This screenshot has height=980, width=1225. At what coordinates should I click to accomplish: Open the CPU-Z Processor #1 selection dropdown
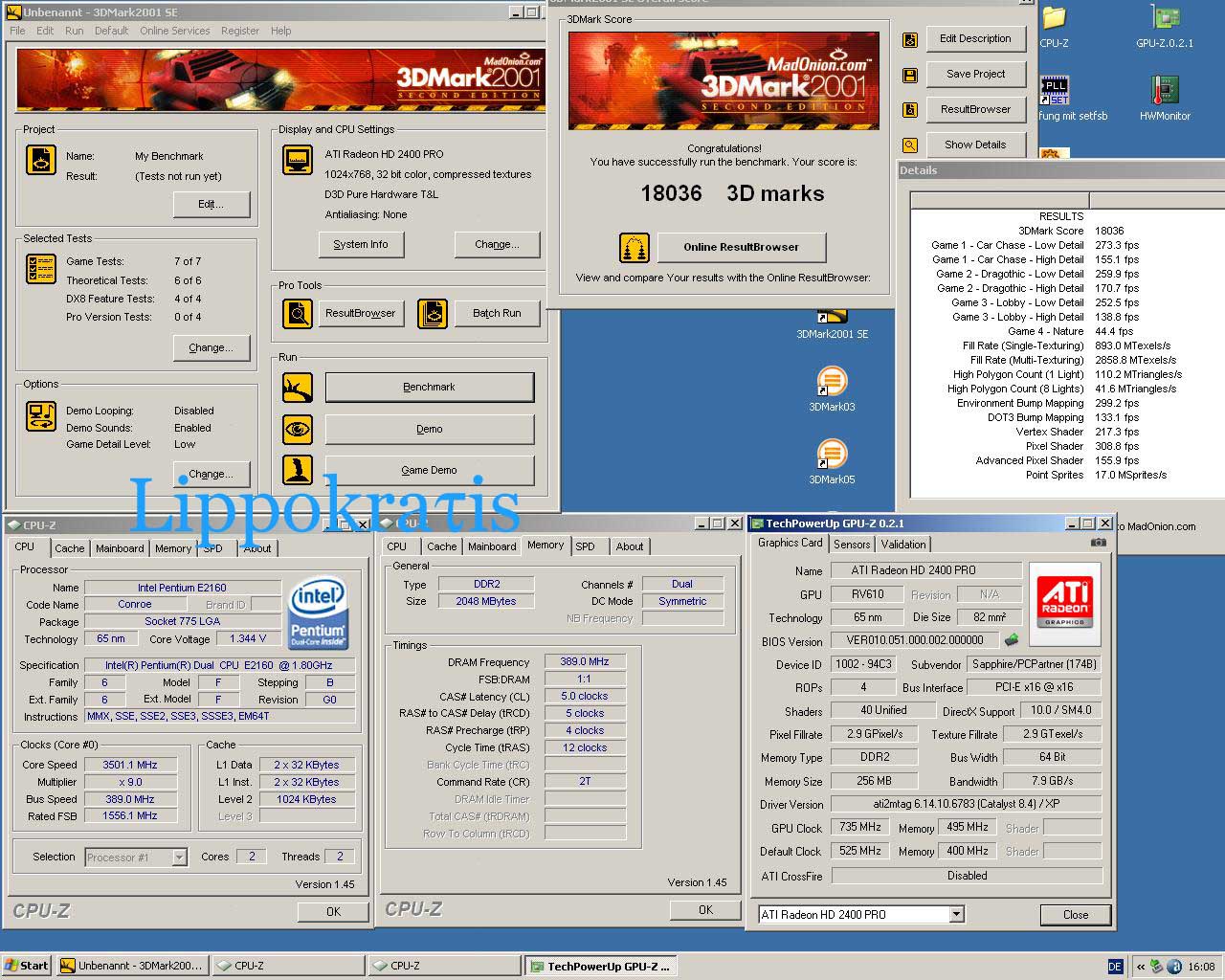tap(179, 857)
